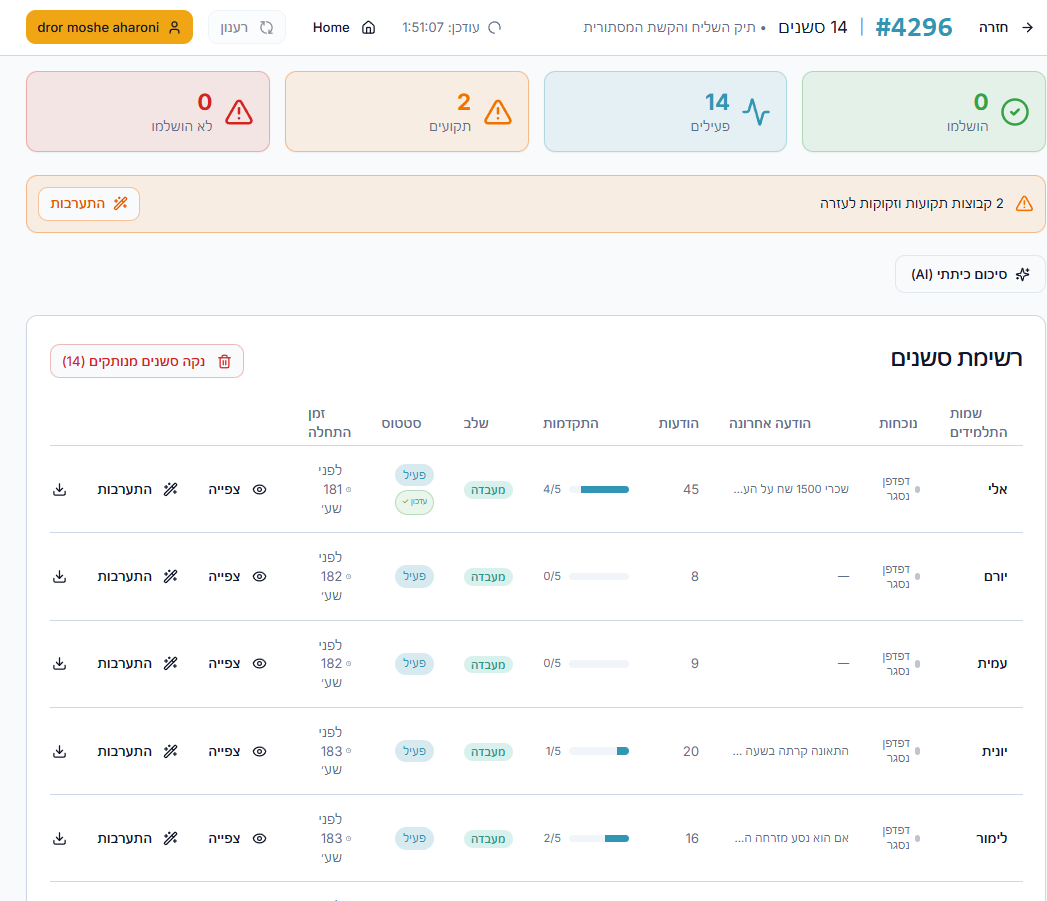The image size is (1047, 901).
Task: Download the session of יונית
Action: coord(59,751)
